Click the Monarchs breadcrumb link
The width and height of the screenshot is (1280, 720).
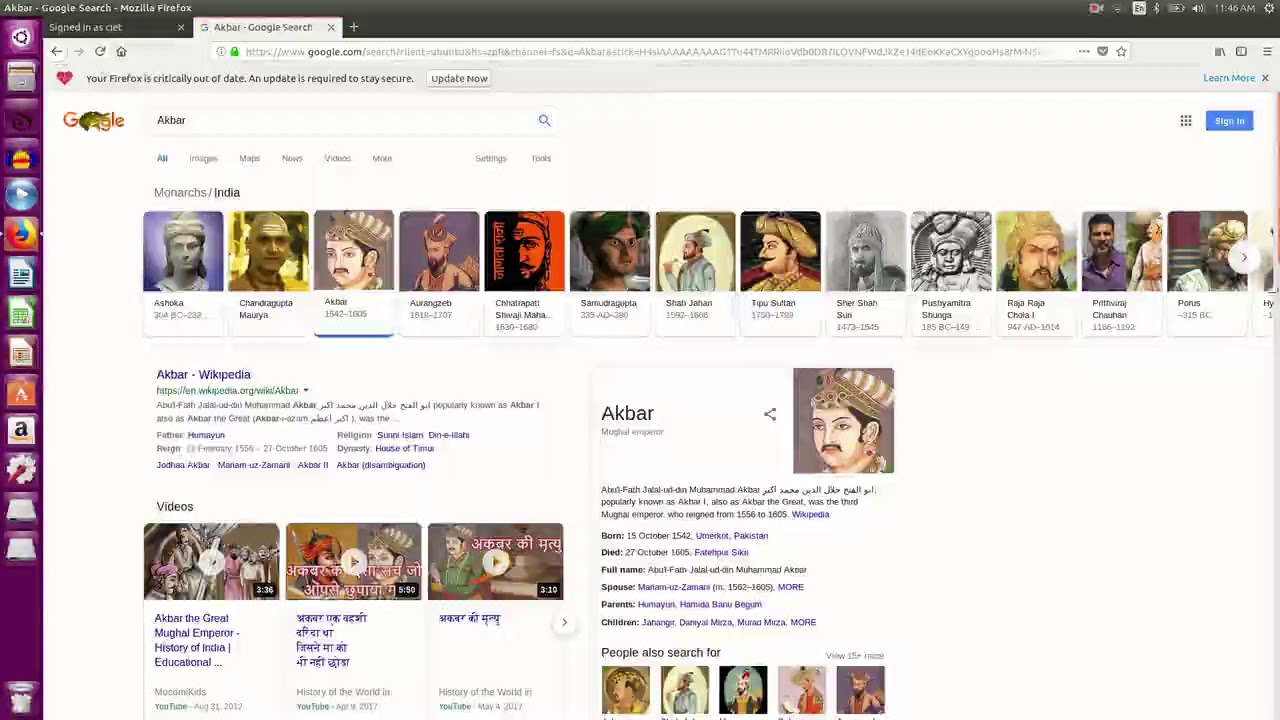(x=180, y=192)
